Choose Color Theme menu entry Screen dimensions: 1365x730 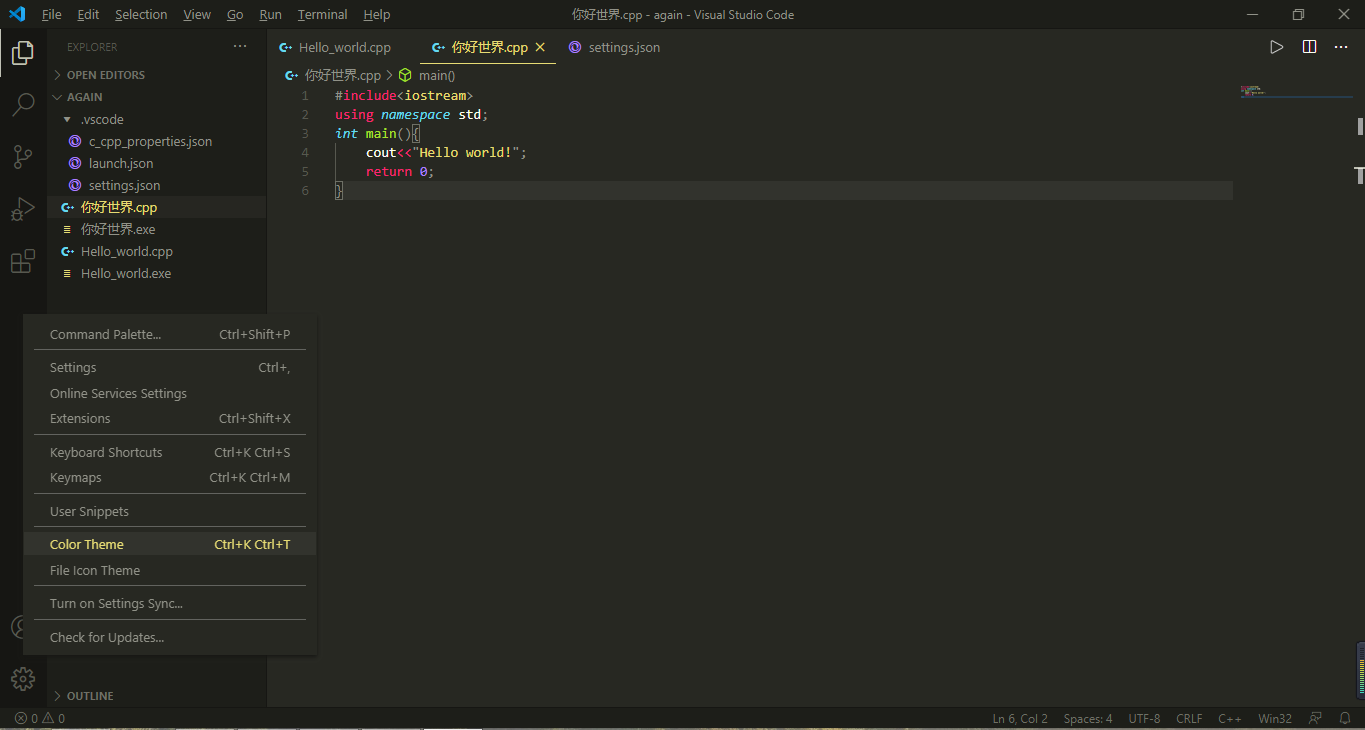pos(170,545)
